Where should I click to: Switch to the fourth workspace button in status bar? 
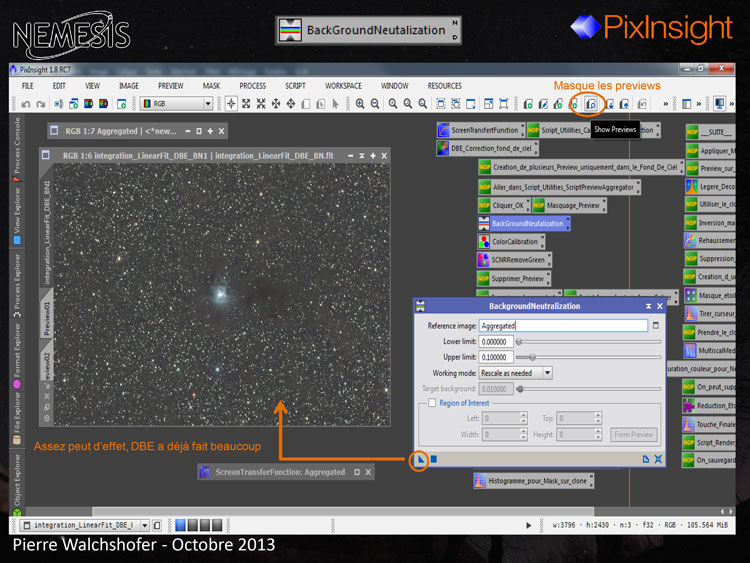point(217,525)
